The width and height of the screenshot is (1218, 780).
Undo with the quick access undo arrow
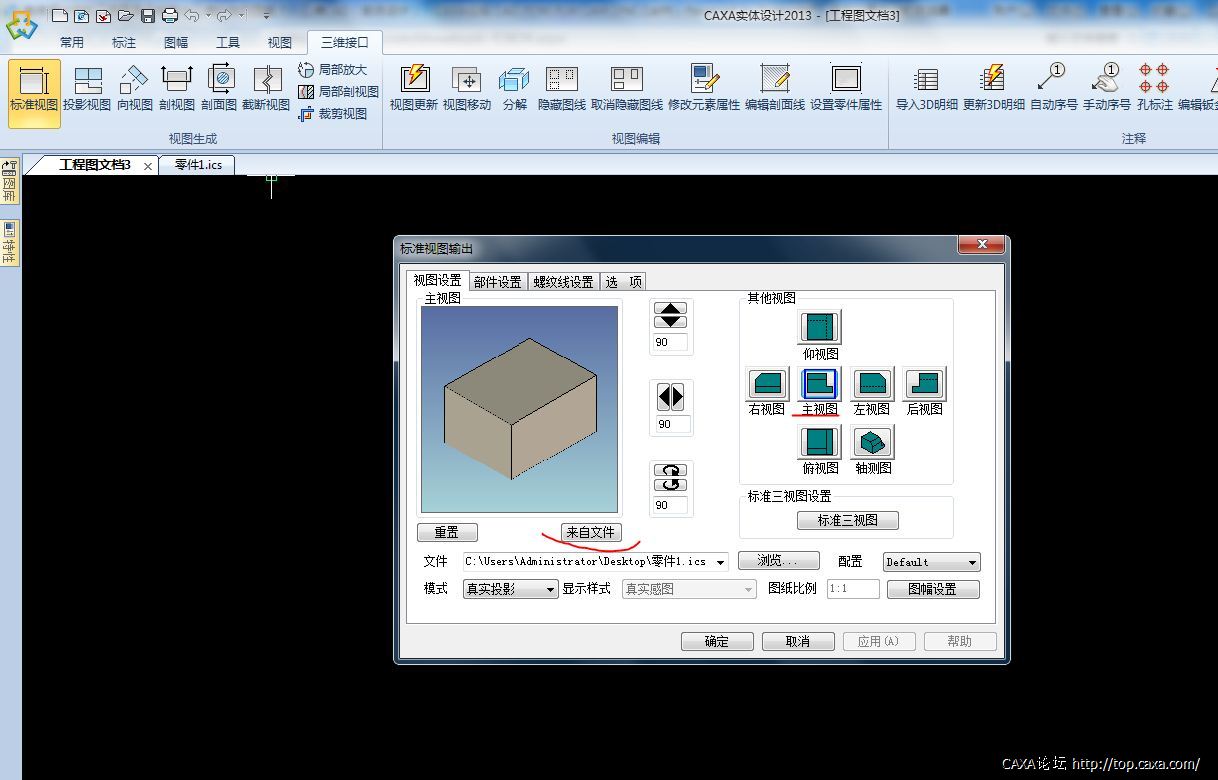192,15
